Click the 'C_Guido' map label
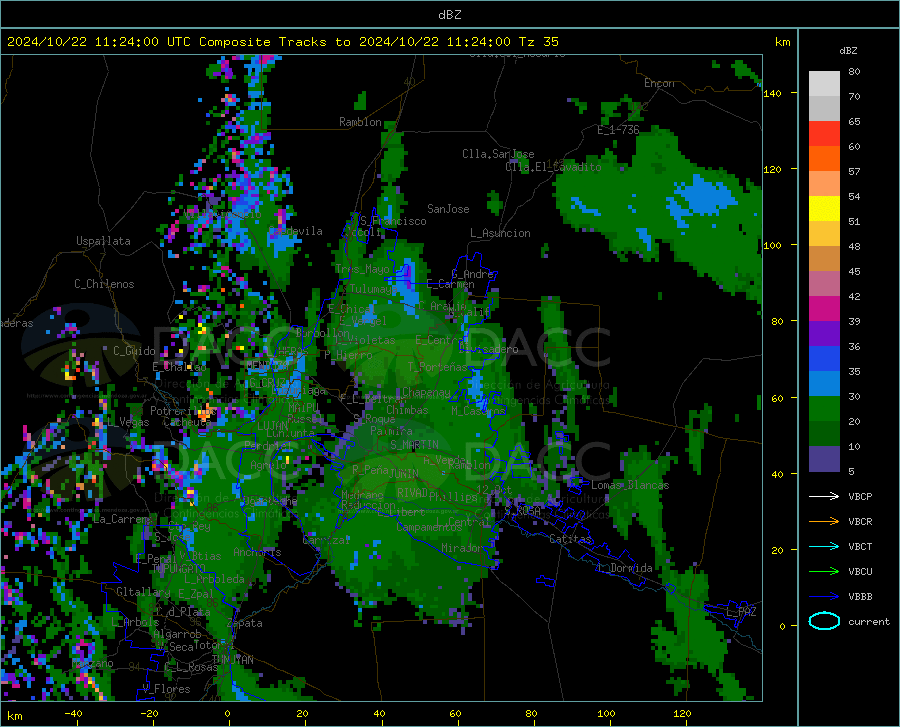Image resolution: width=900 pixels, height=727 pixels. coord(134,351)
